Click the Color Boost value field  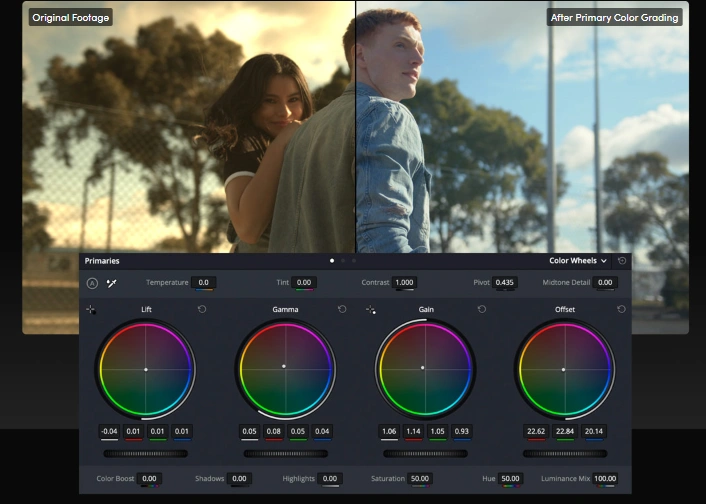click(x=149, y=478)
